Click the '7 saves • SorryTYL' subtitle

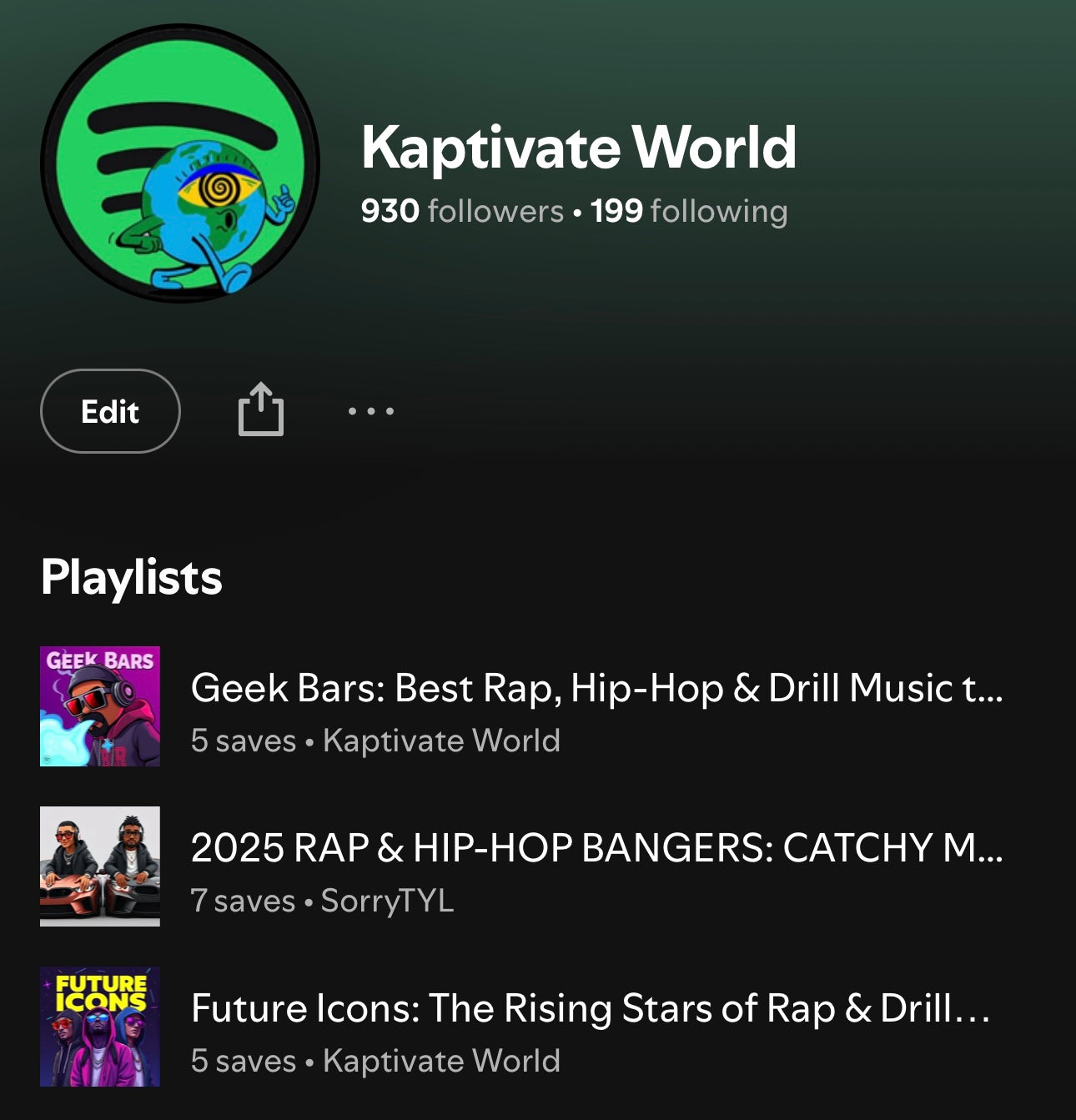tap(322, 901)
